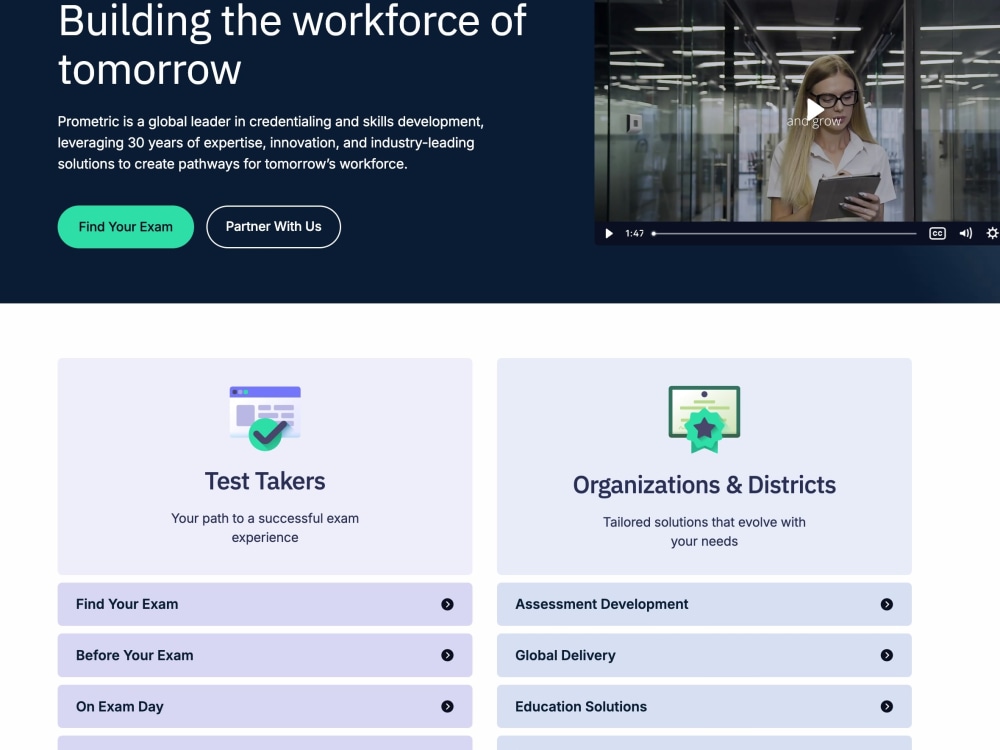The image size is (1000, 750).
Task: Click the video volume speaker icon
Action: click(966, 233)
